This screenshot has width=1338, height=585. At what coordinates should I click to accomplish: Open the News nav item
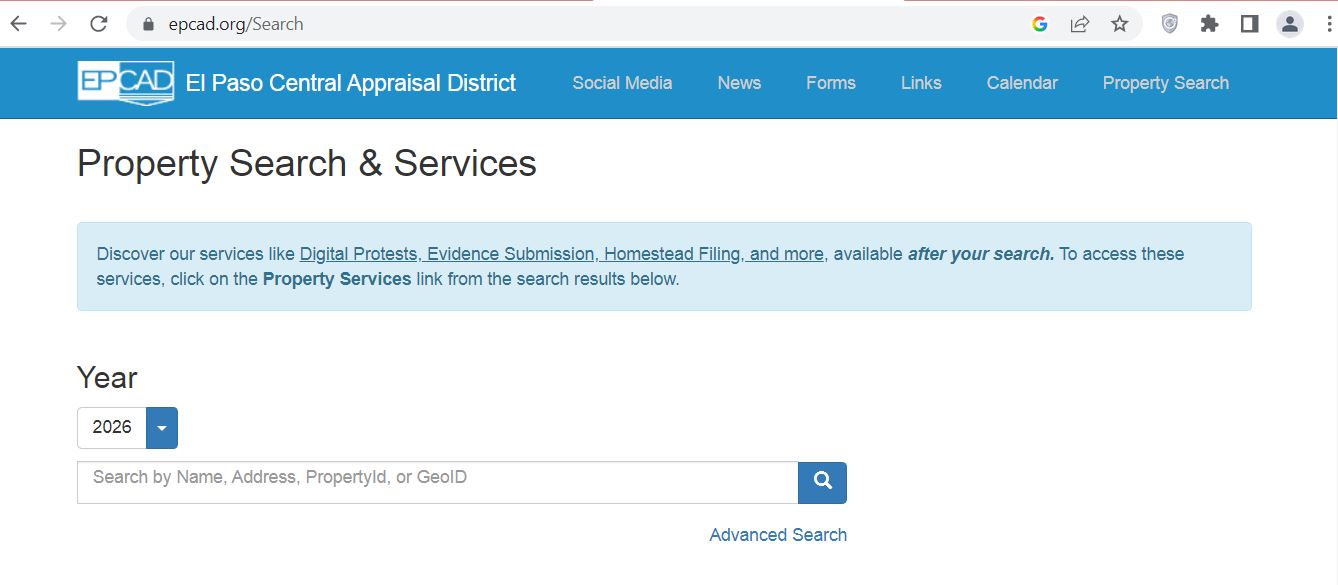739,83
